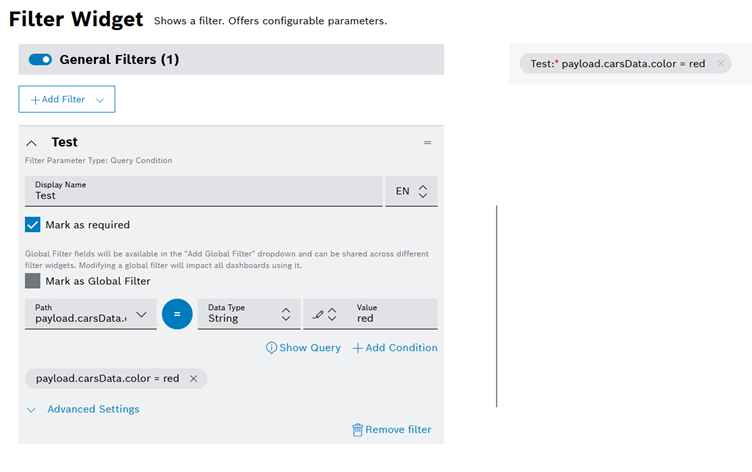The height and width of the screenshot is (472, 752).
Task: Click the drag handle on Test filter
Action: 427,143
